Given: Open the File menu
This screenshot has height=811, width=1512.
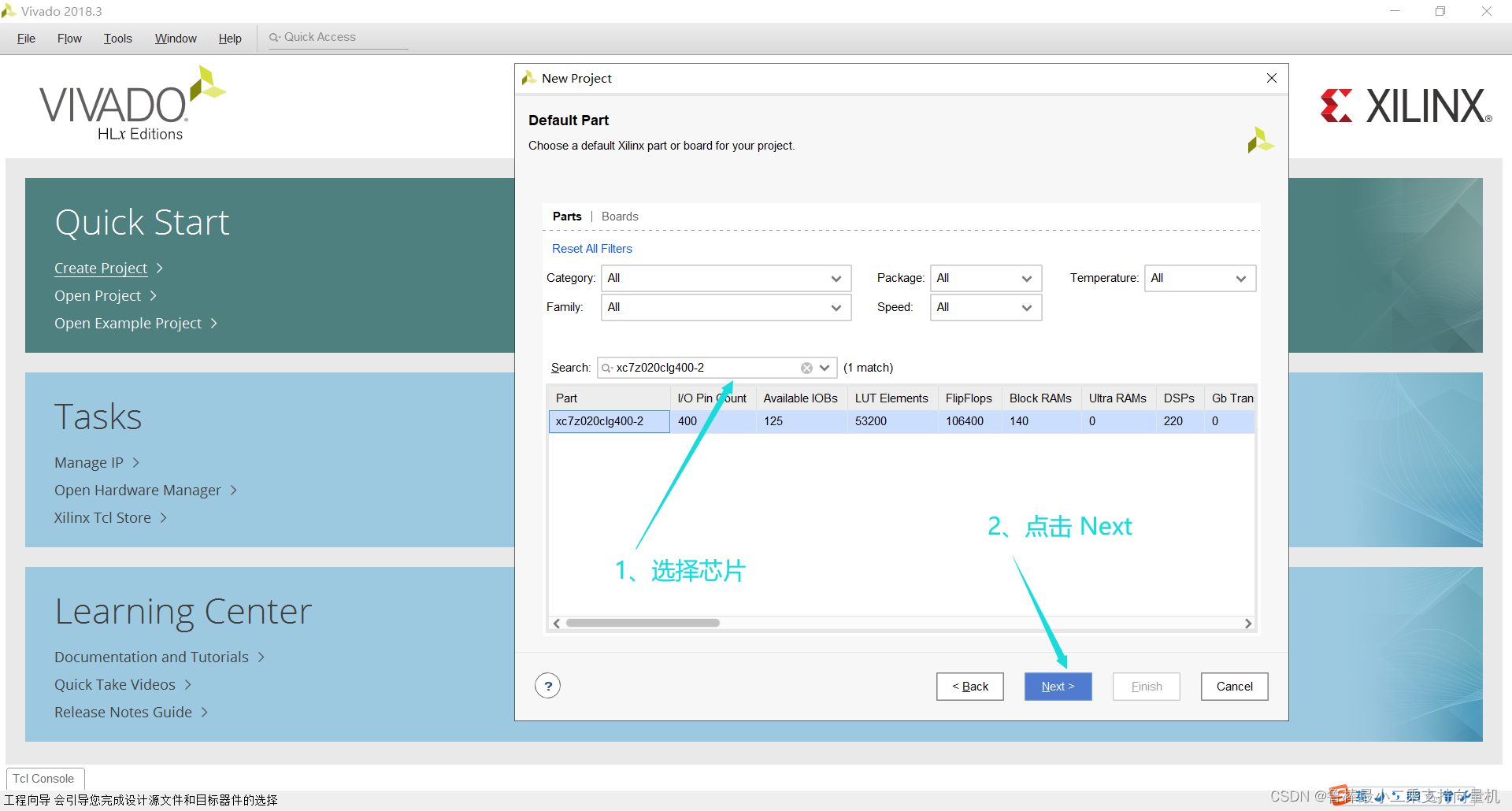Looking at the screenshot, I should pyautogui.click(x=26, y=39).
